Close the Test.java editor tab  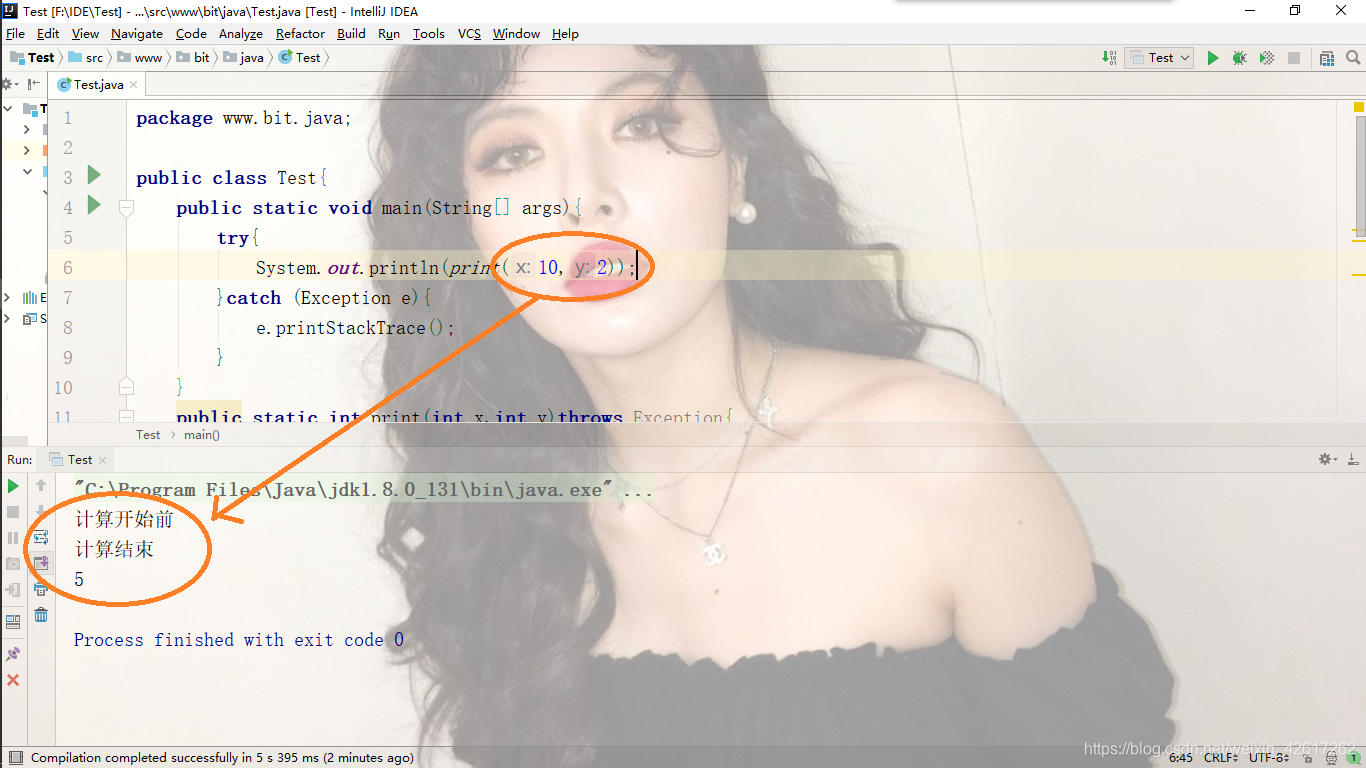[x=135, y=85]
